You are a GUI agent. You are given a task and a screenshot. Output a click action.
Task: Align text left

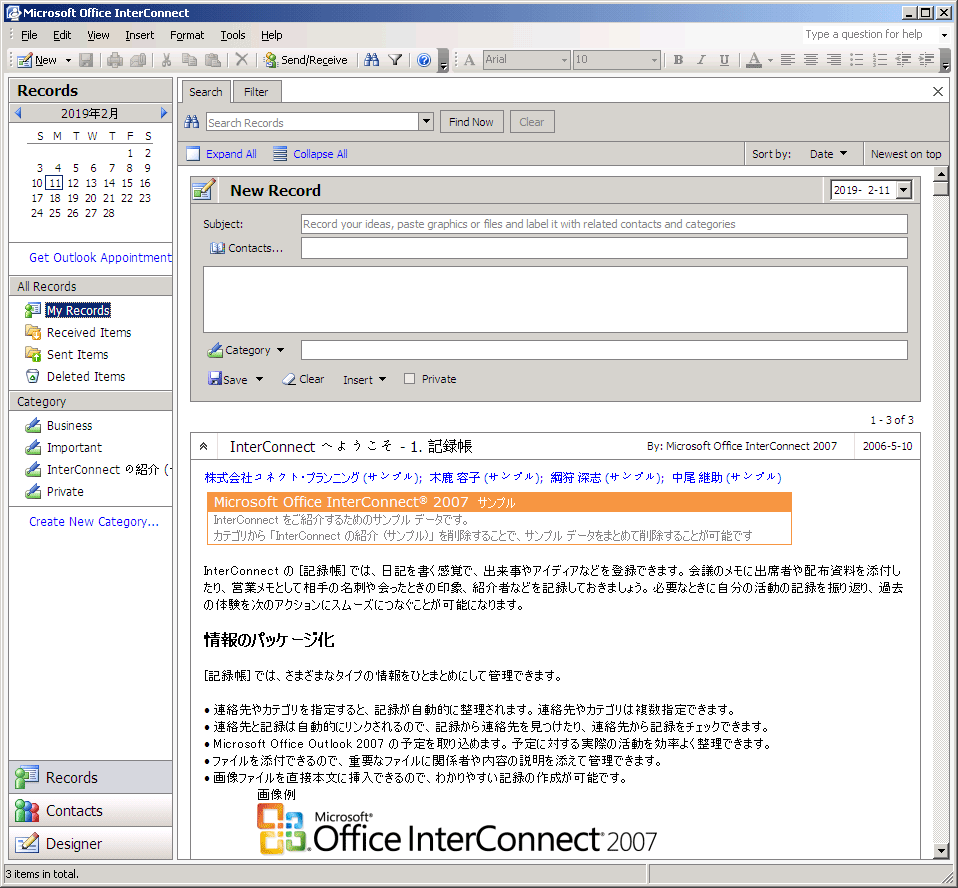point(788,60)
